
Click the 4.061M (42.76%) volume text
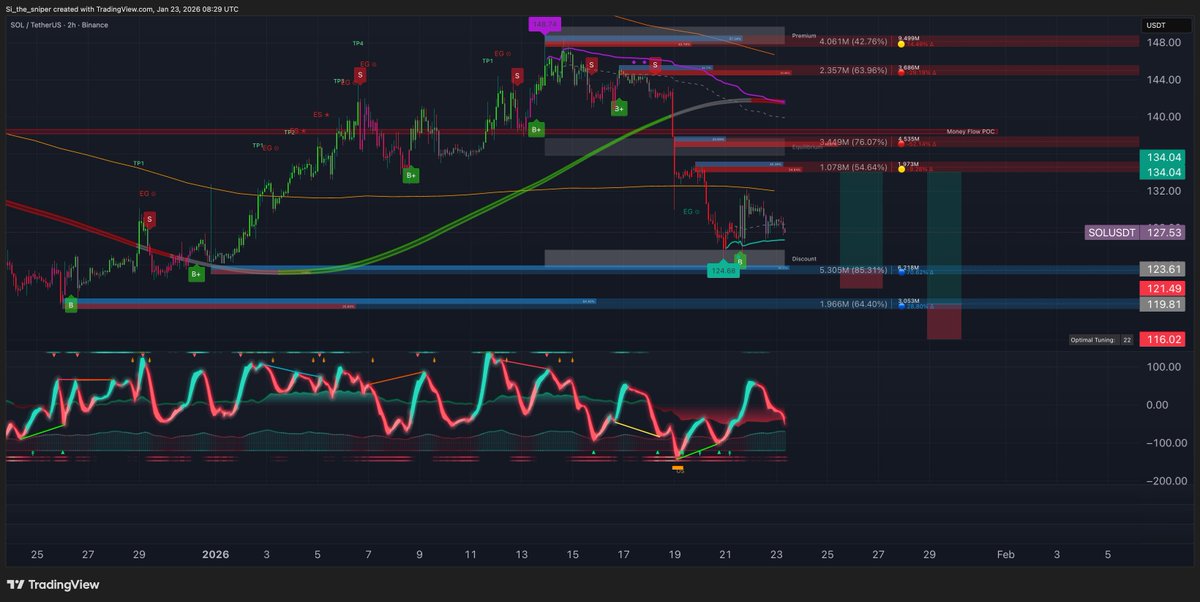tap(853, 41)
